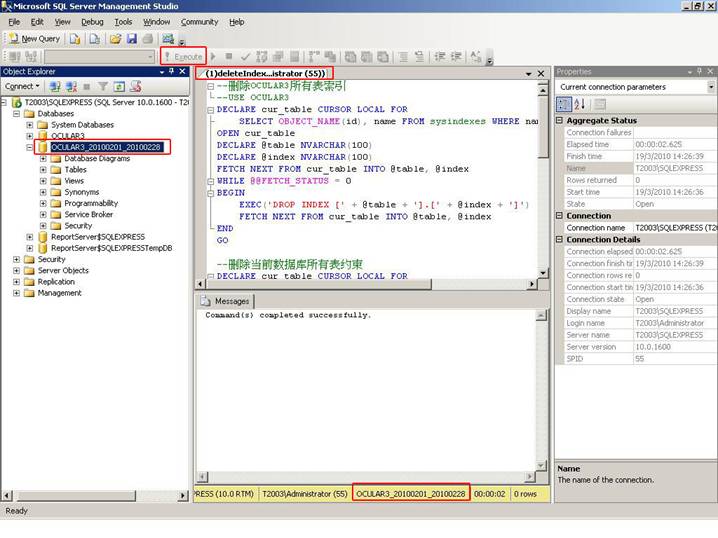Click the Activity Monitor toolbar icon
Viewport: 718px width, 538px height.
point(168,39)
